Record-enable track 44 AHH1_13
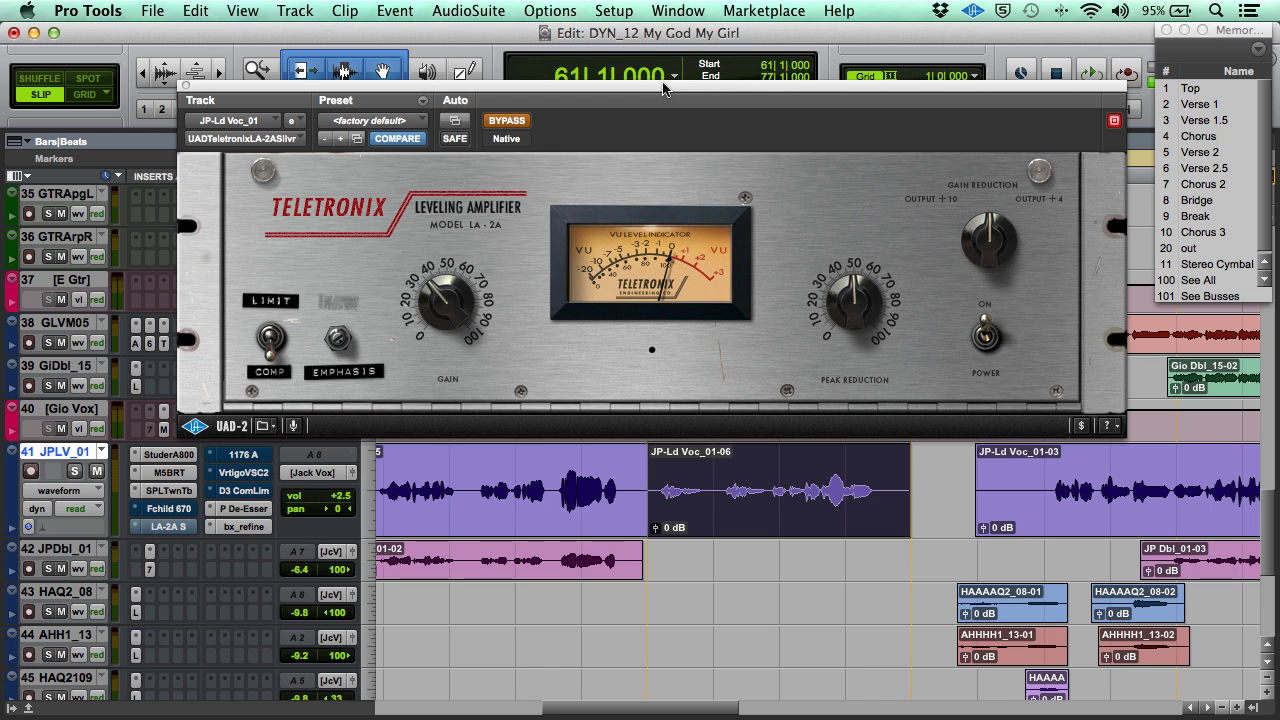The height and width of the screenshot is (720, 1280). coord(29,655)
